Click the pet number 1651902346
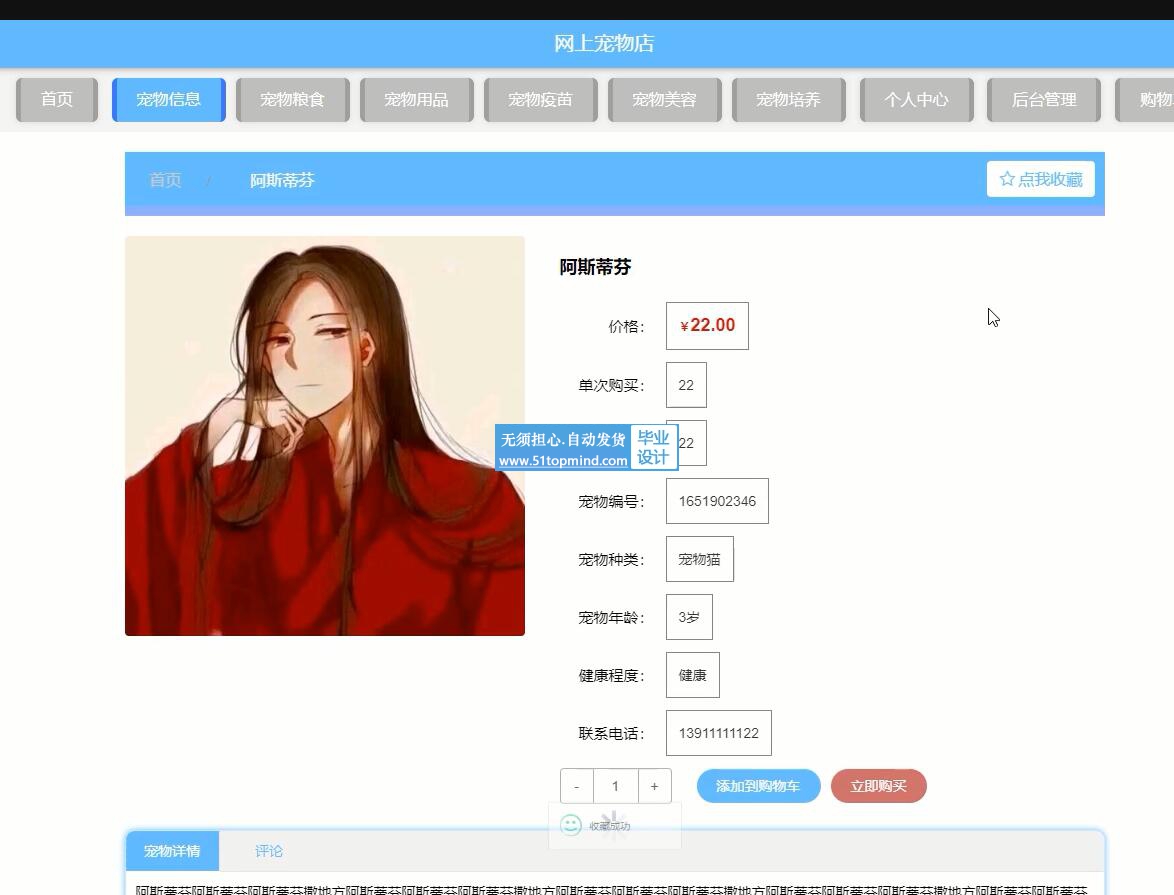The image size is (1174, 895). coord(717,501)
